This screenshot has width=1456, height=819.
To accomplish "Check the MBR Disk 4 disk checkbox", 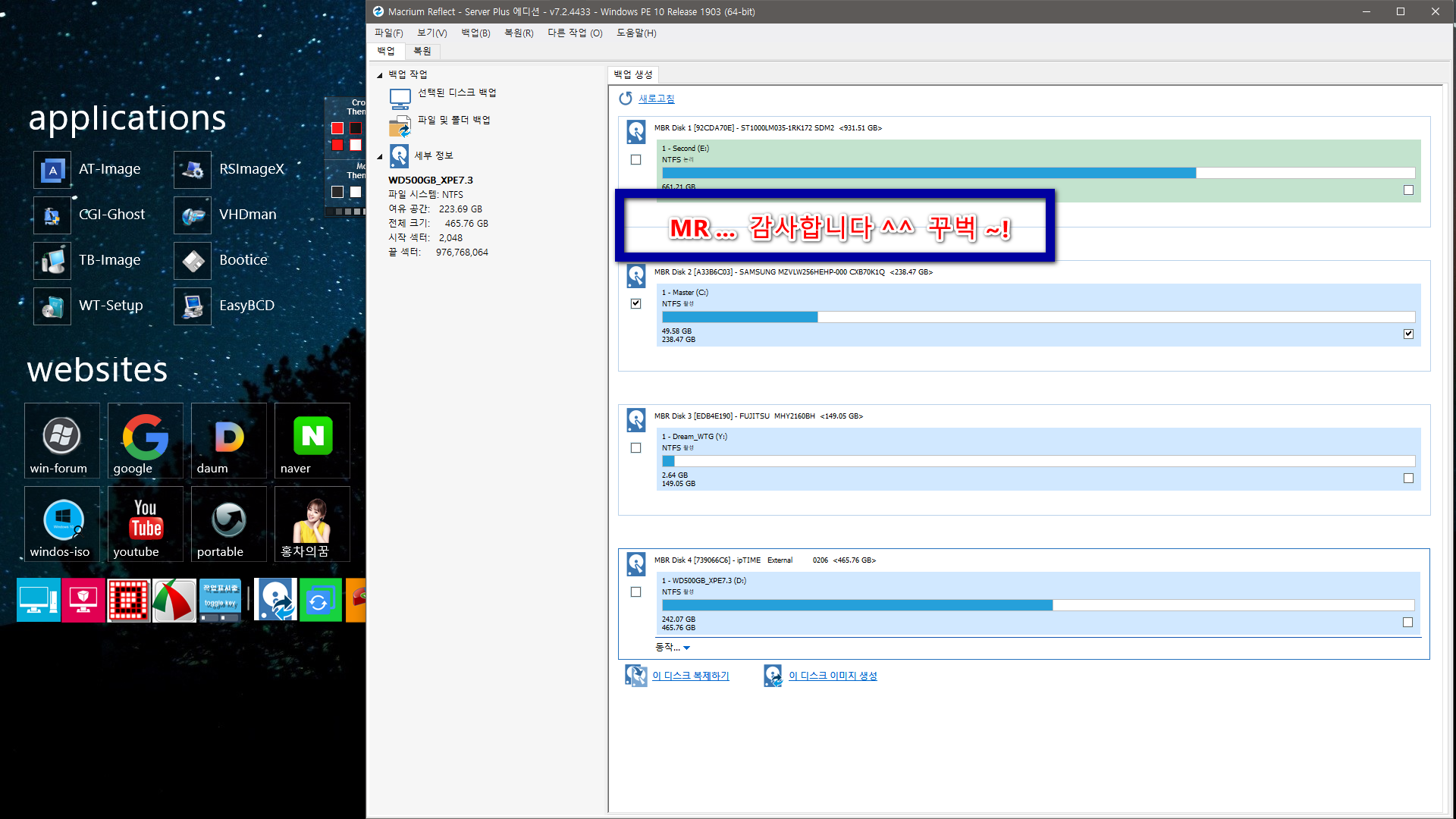I will click(x=635, y=592).
